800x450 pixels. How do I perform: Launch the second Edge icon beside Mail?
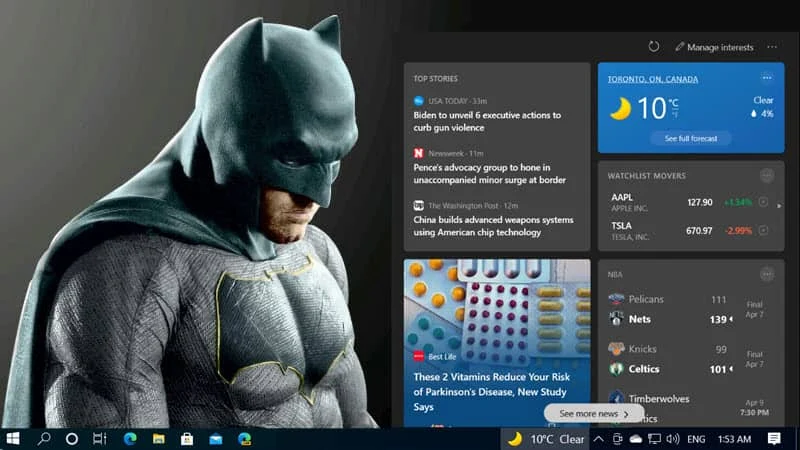pos(244,439)
